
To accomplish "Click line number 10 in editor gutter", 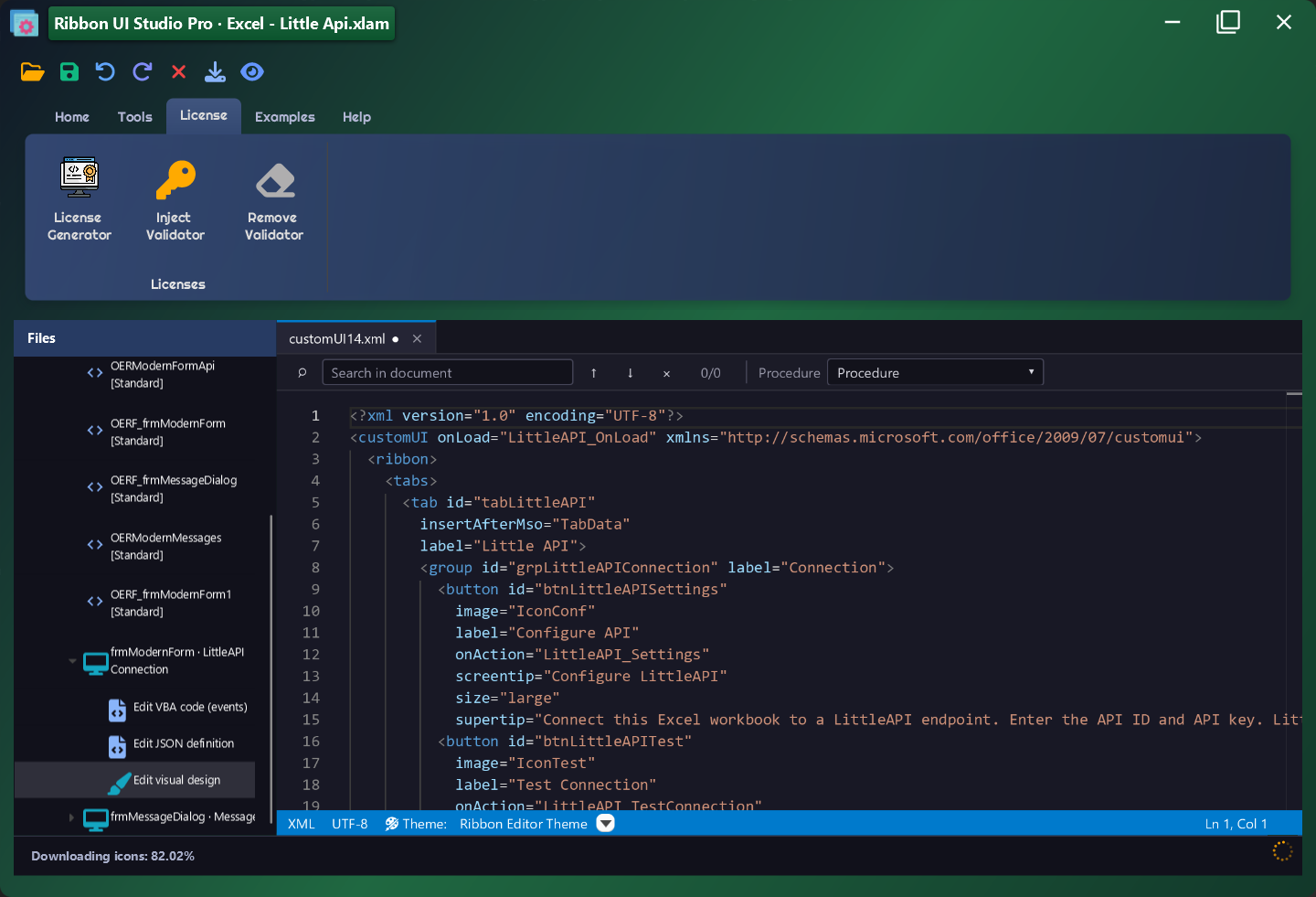I will [312, 611].
